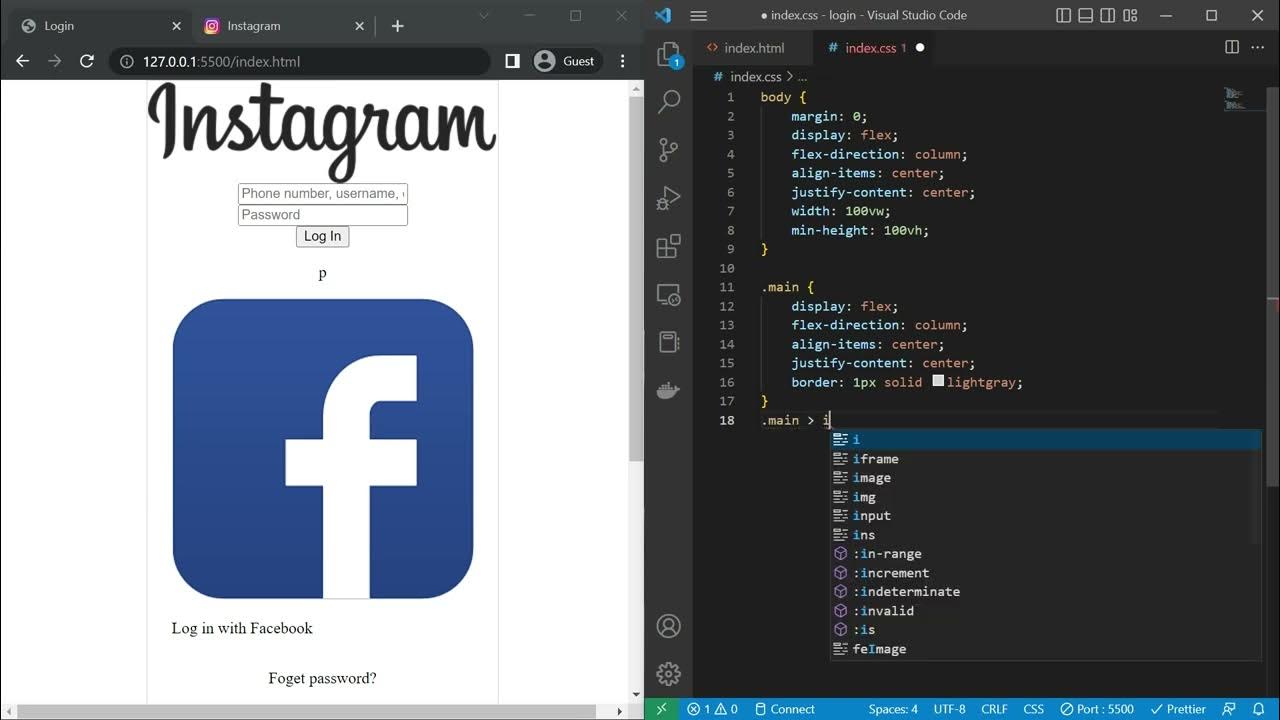
Task: Open Search in VS Code activity bar
Action: 669,101
